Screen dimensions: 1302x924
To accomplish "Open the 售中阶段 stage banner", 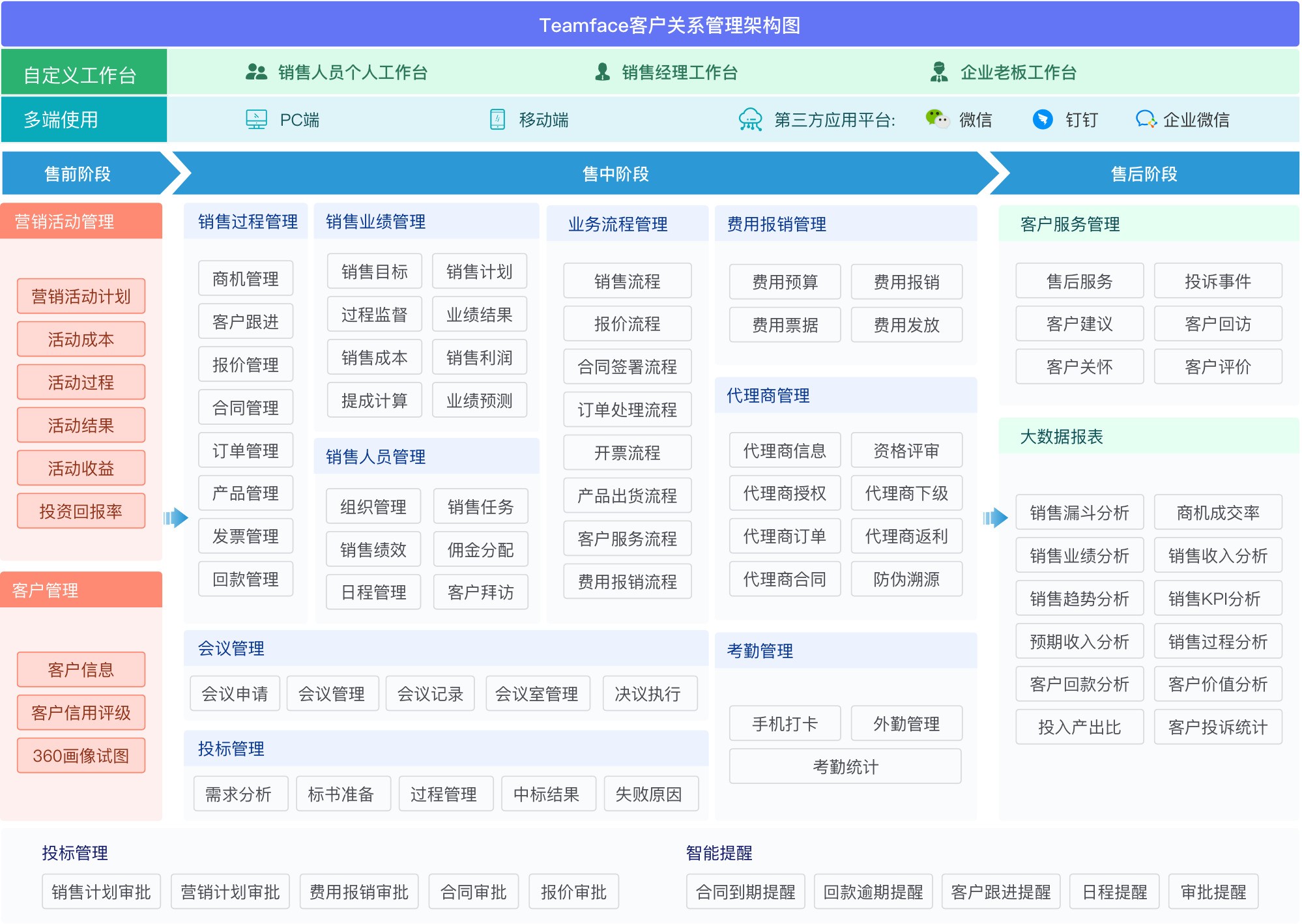I will [616, 173].
